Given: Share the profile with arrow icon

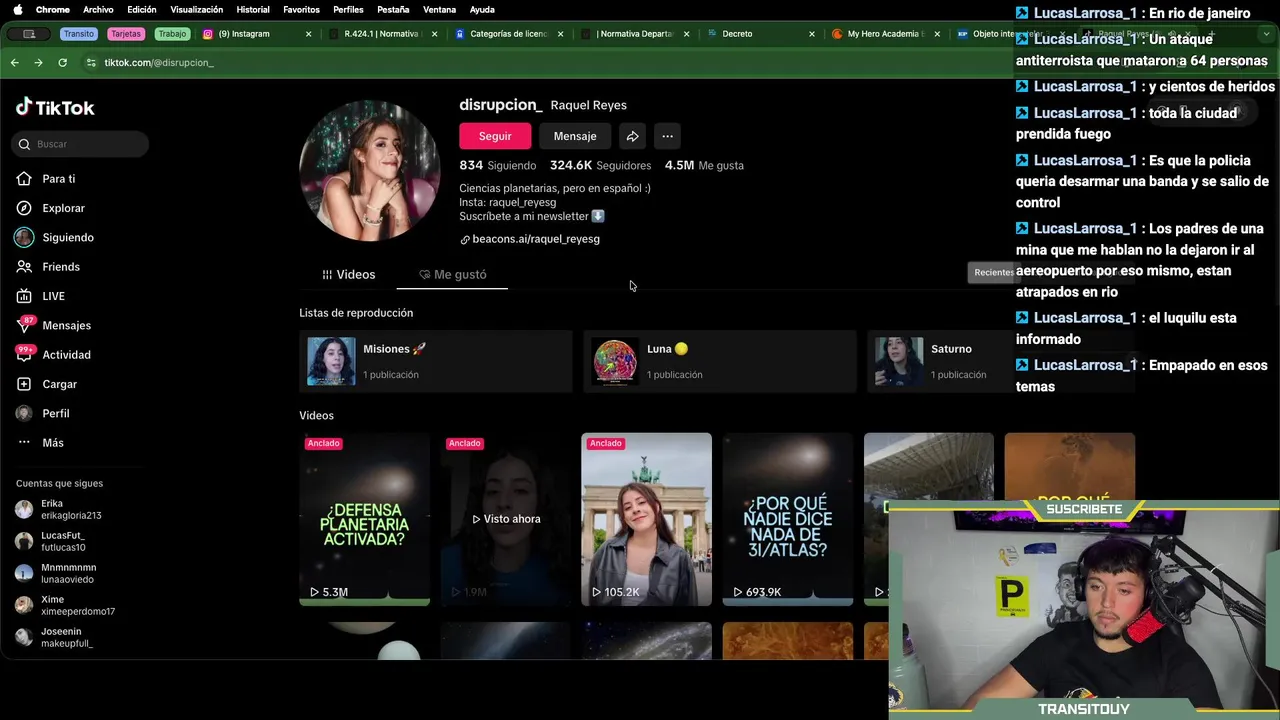Looking at the screenshot, I should 632,136.
